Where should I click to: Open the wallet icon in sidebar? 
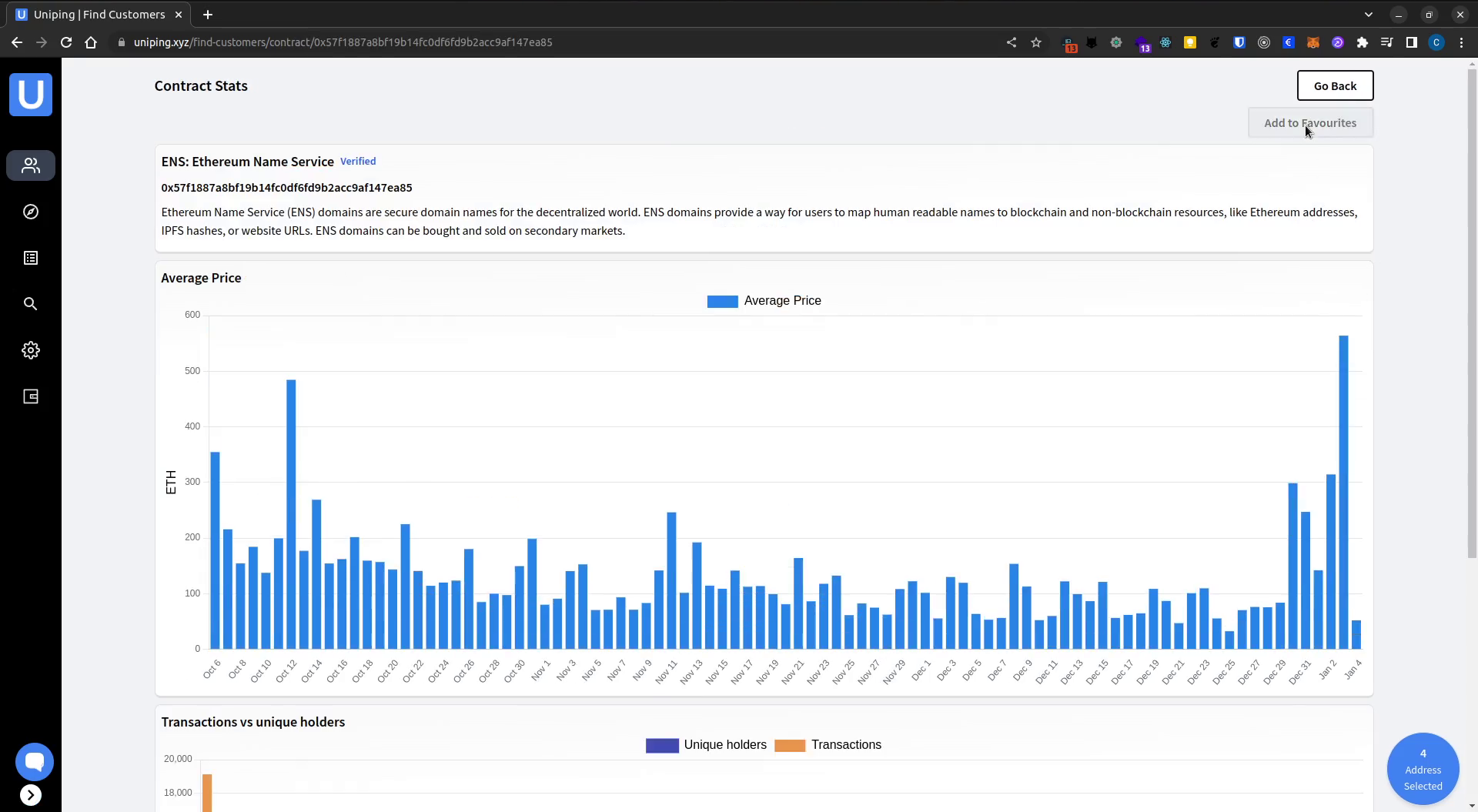31,396
